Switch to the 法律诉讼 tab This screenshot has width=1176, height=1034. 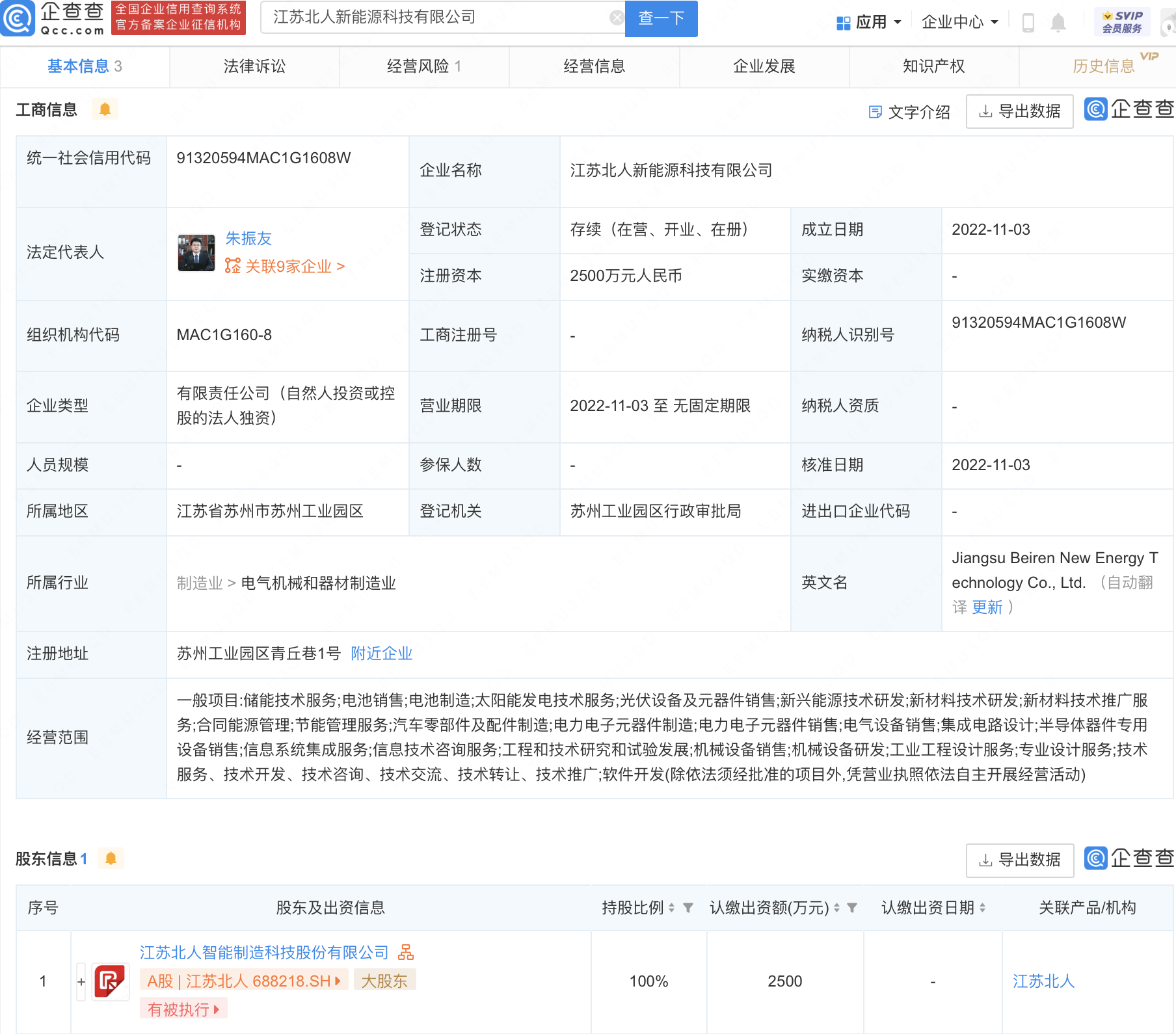pyautogui.click(x=254, y=66)
